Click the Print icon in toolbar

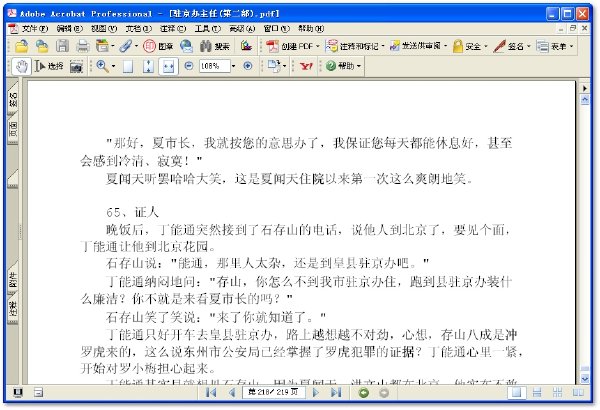click(83, 46)
